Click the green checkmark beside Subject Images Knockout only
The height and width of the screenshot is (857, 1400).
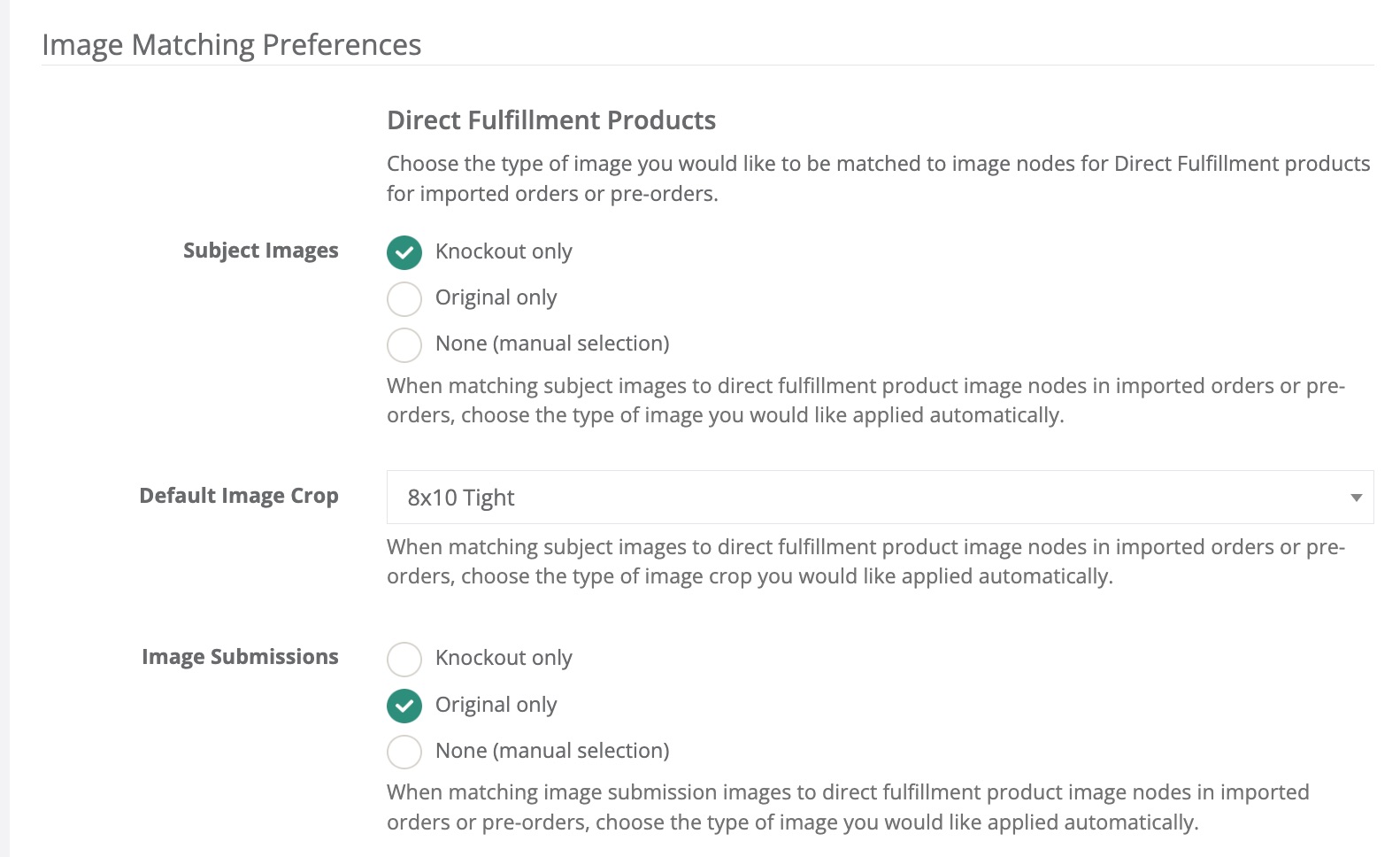pos(404,252)
